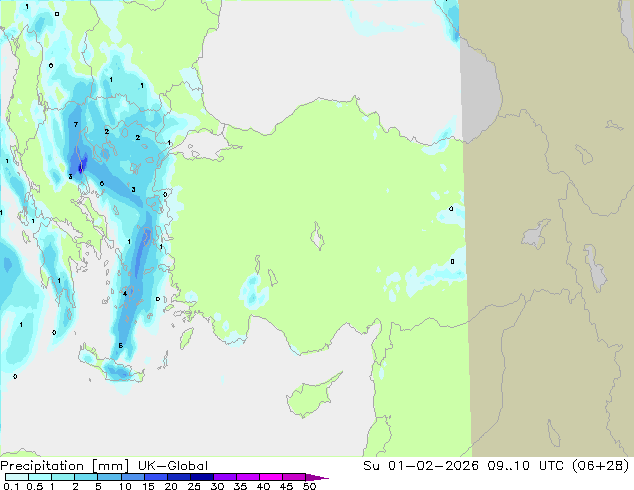This screenshot has width=634, height=490.
Task: Click the legend scale label "20"
Action: (x=171, y=486)
